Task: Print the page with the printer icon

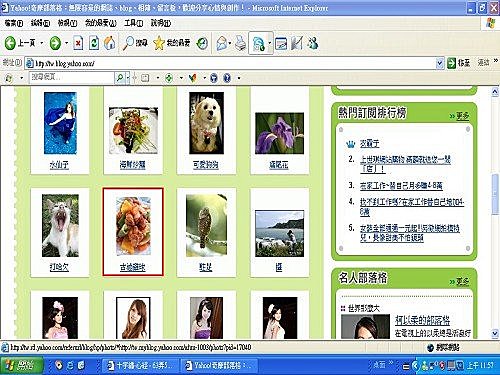Action: [240, 43]
